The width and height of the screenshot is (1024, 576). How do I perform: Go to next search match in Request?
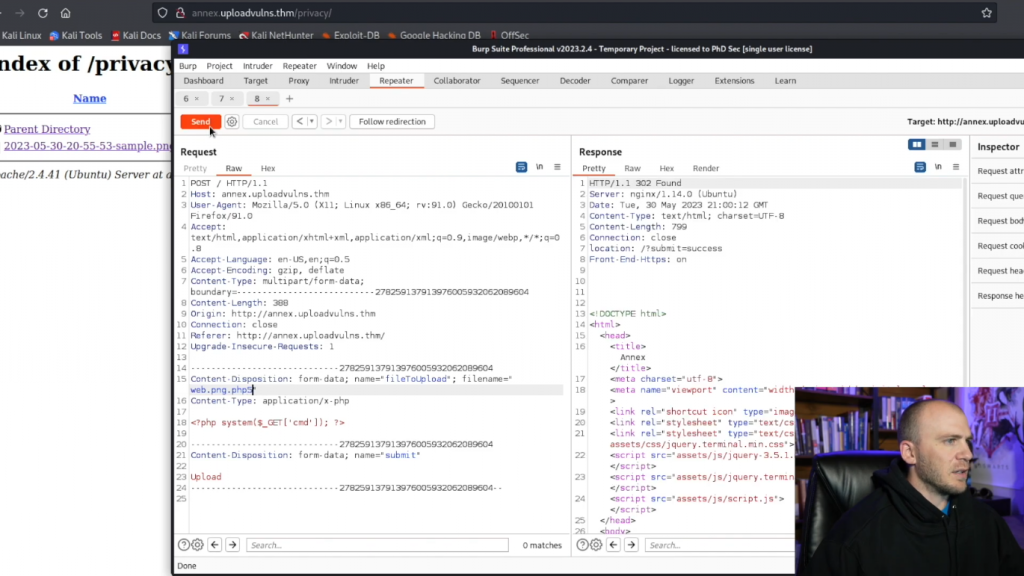[x=232, y=545]
